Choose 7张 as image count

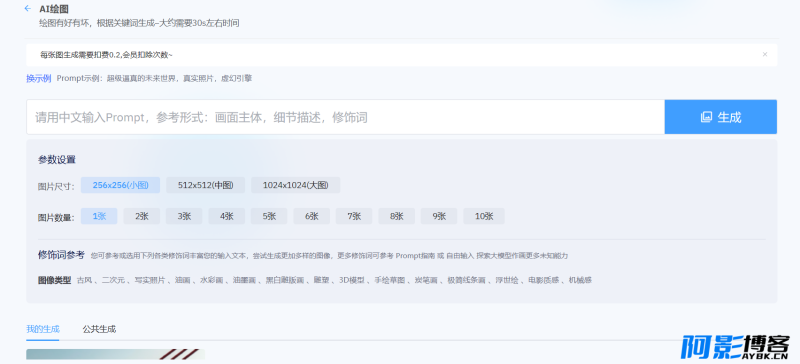[354, 216]
